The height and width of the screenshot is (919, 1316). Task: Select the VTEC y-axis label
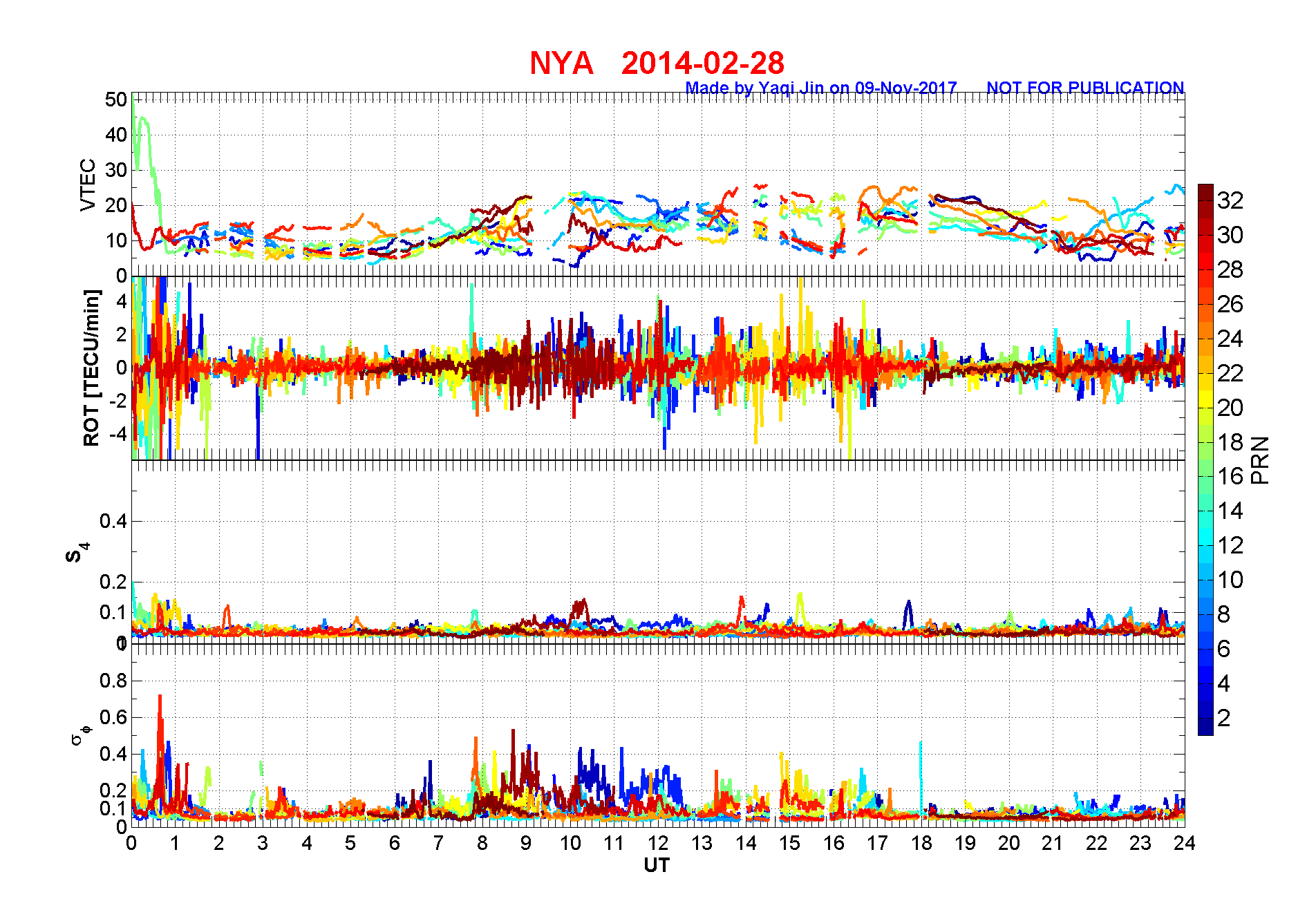point(88,185)
